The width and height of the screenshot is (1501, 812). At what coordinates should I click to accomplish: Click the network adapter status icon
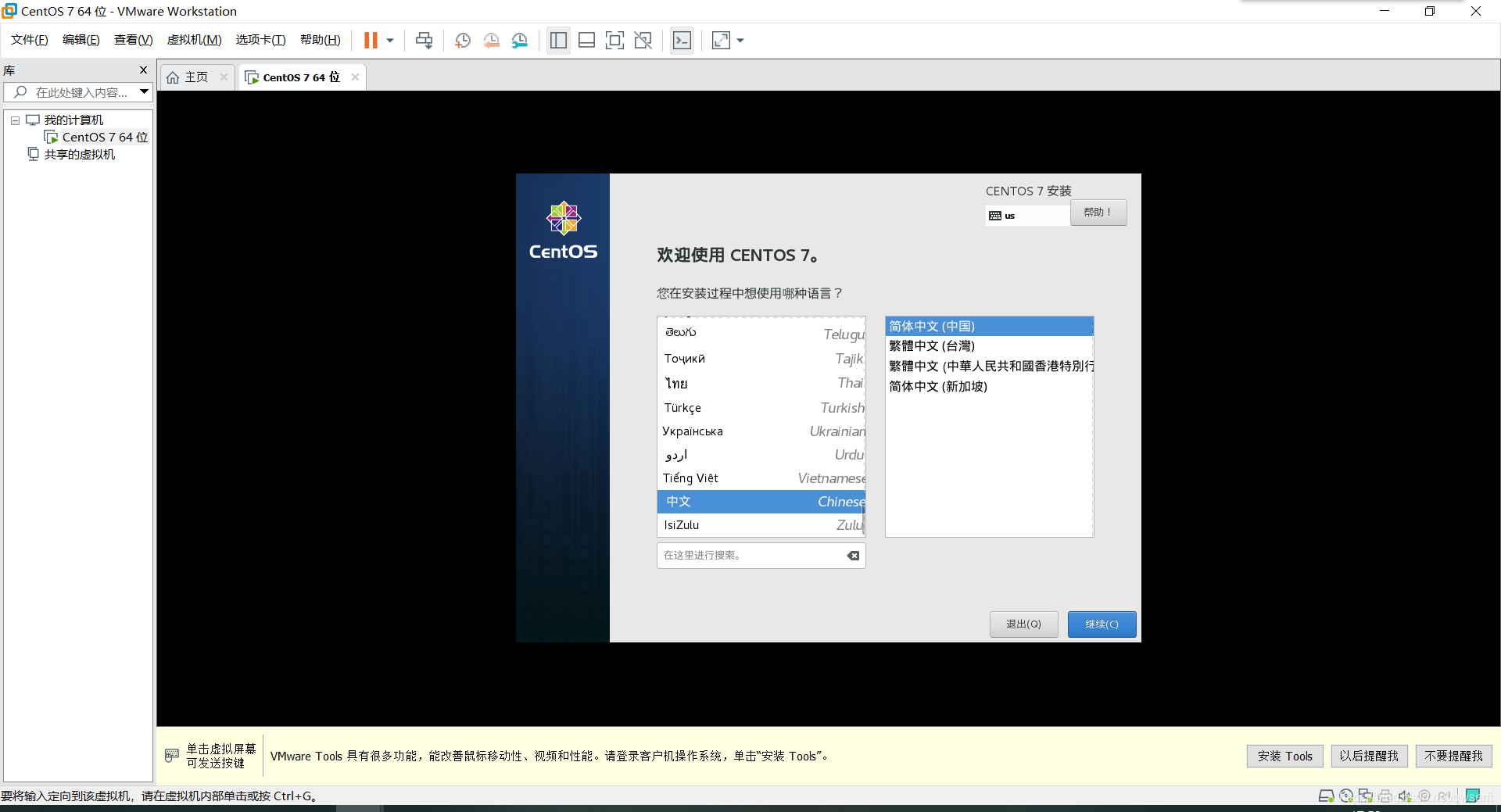1366,796
